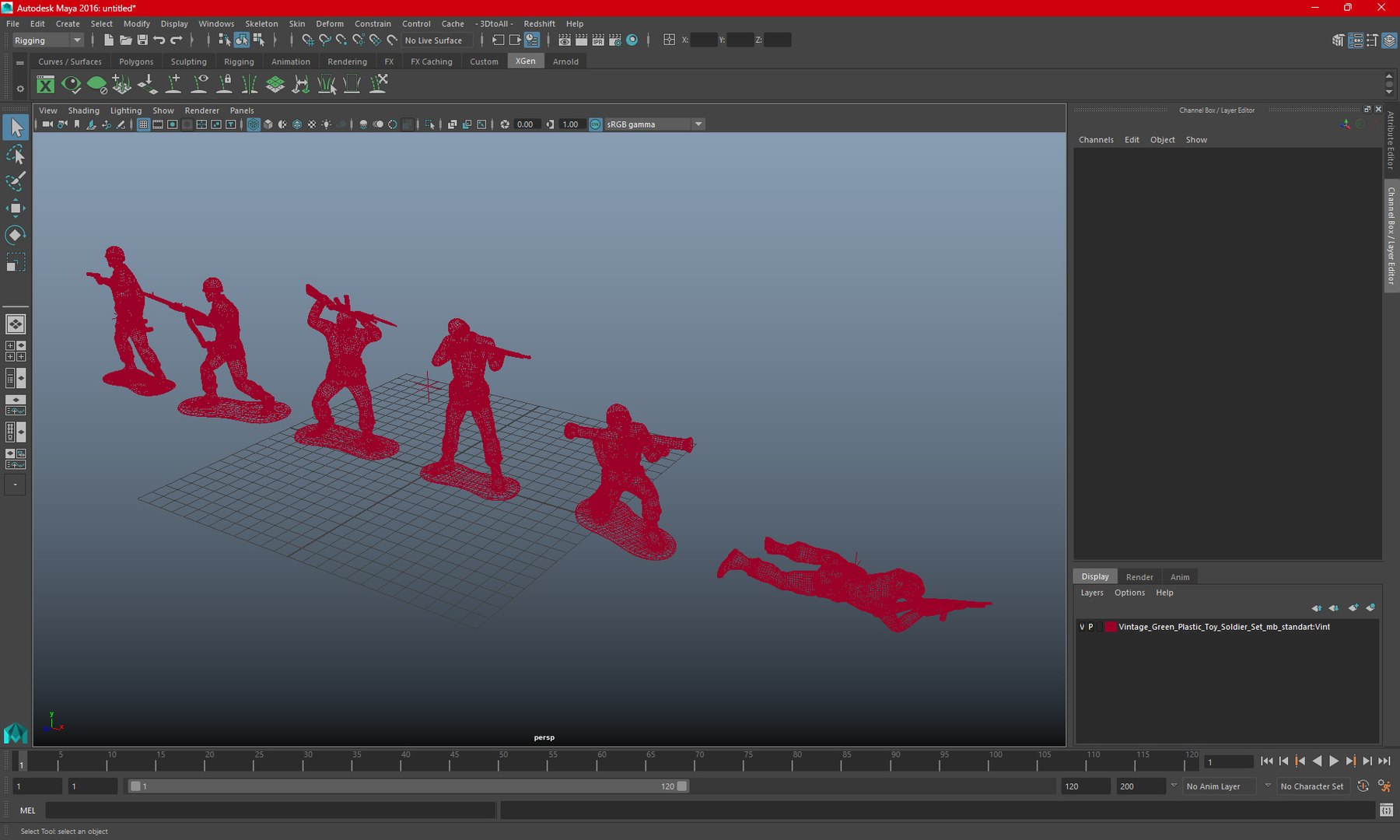The height and width of the screenshot is (840, 1400).
Task: Play the animation forwards
Action: (1334, 761)
